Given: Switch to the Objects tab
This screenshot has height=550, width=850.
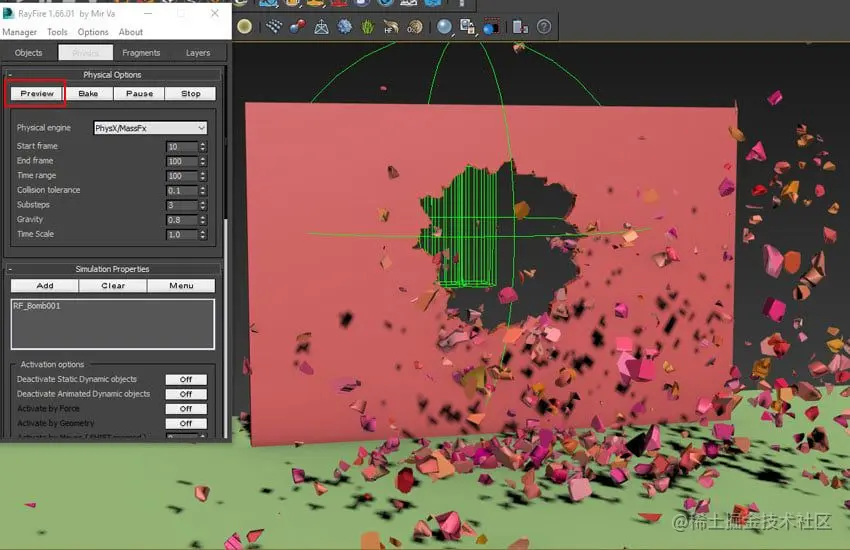Looking at the screenshot, I should click(x=29, y=53).
